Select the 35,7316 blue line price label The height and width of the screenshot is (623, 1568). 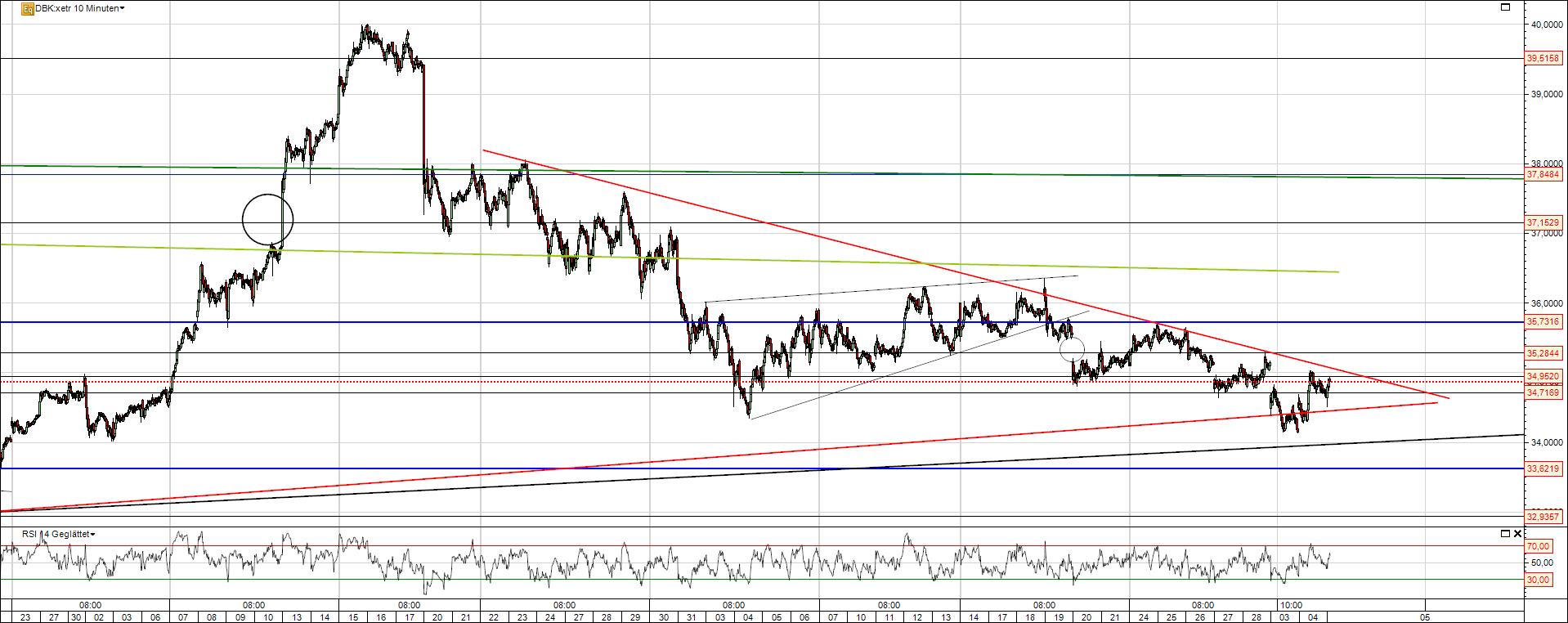point(1543,322)
